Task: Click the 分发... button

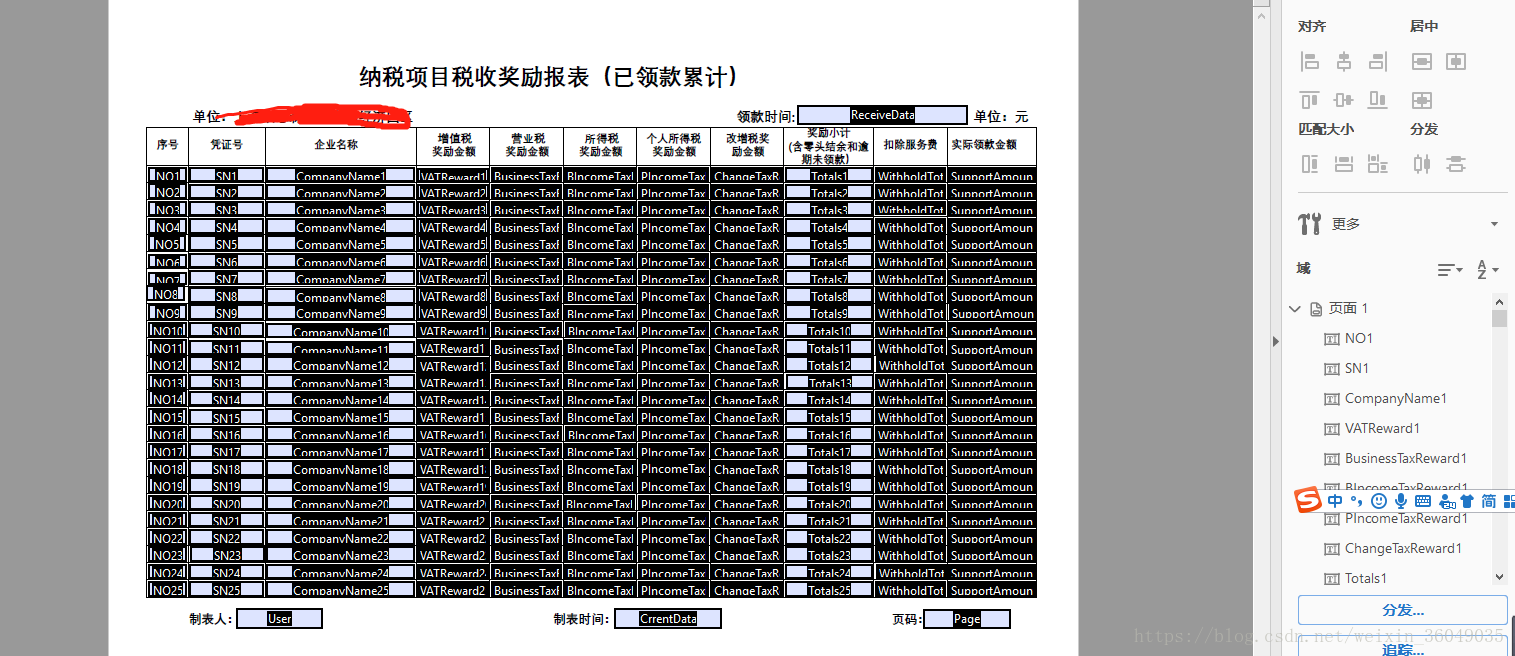Action: coord(1402,609)
